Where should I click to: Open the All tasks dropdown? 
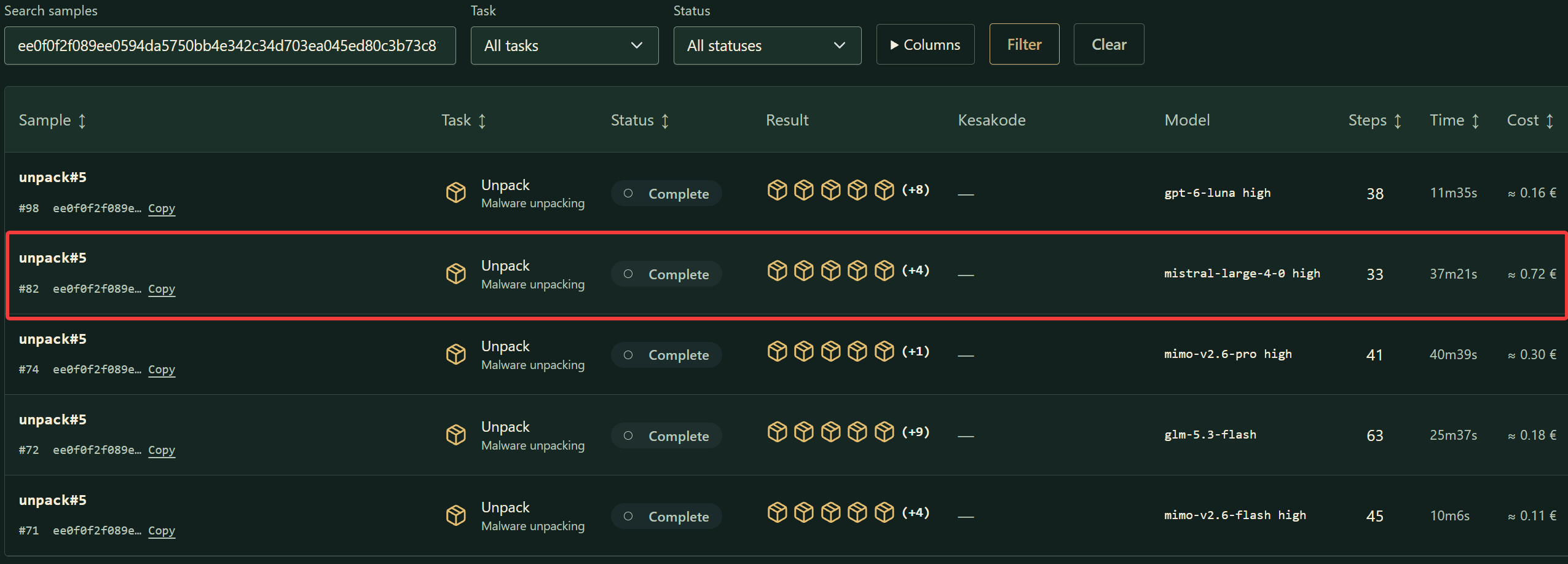pos(564,46)
